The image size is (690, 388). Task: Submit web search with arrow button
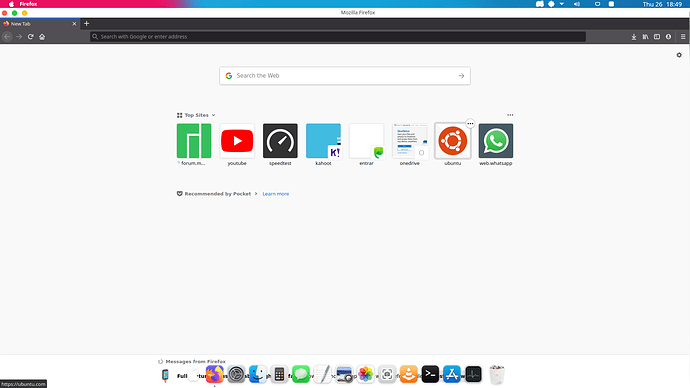coord(461,76)
